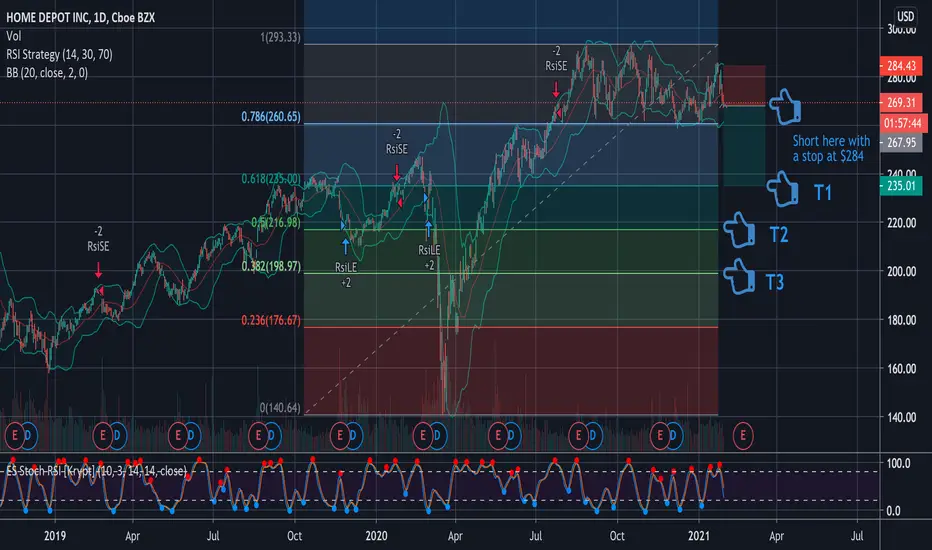Click the red RsiSE arrow near July 2020
The image size is (932, 550).
556,90
